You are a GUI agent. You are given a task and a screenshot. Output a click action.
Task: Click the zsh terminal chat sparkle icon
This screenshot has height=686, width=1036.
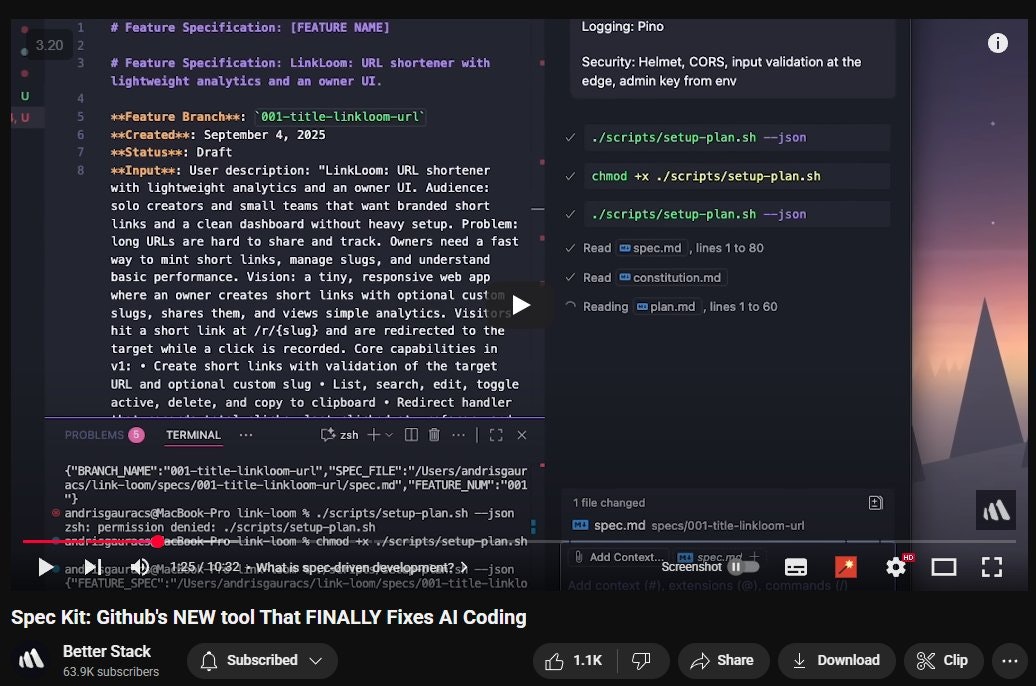328,435
